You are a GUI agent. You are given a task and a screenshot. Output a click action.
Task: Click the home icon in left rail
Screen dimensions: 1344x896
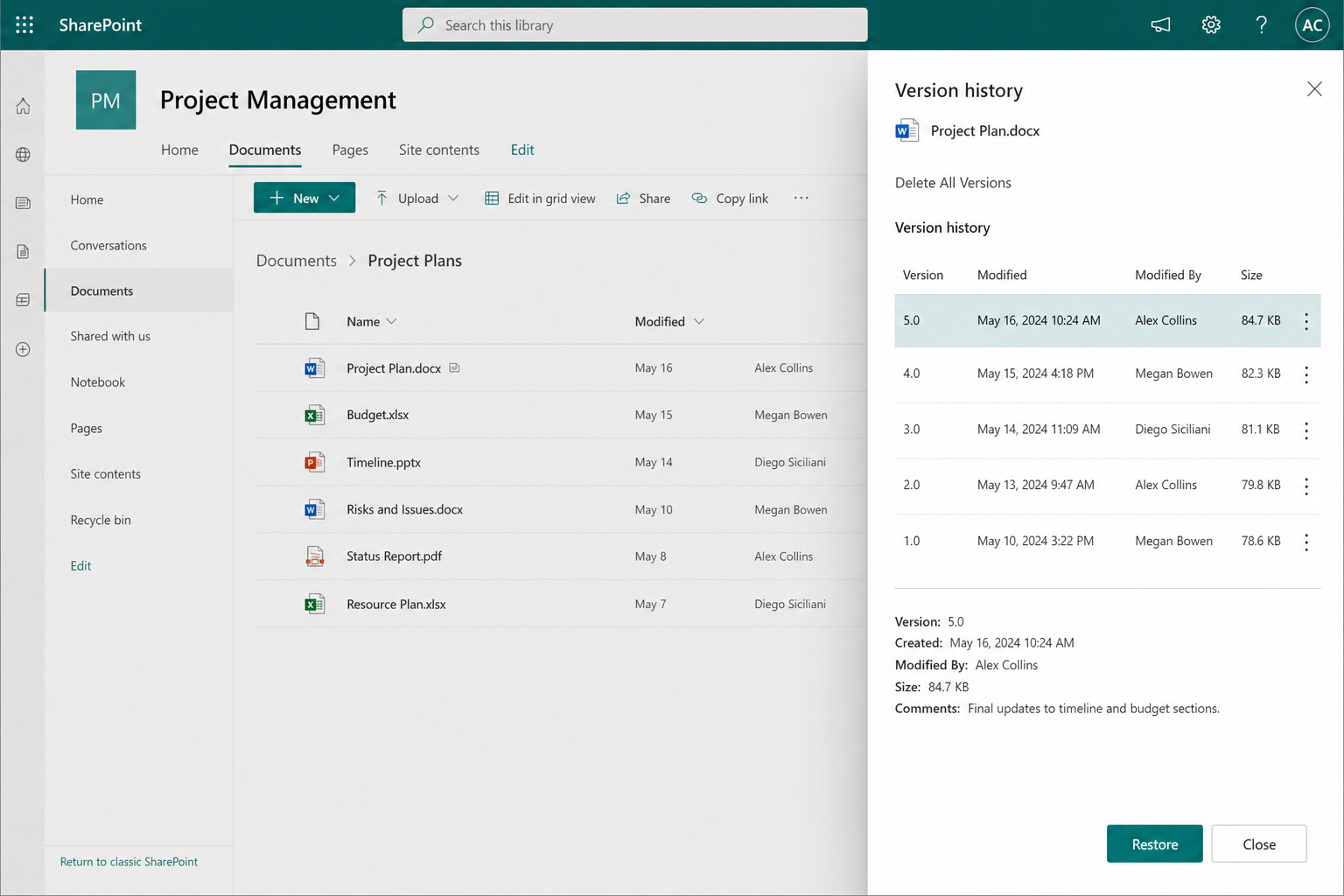(23, 106)
